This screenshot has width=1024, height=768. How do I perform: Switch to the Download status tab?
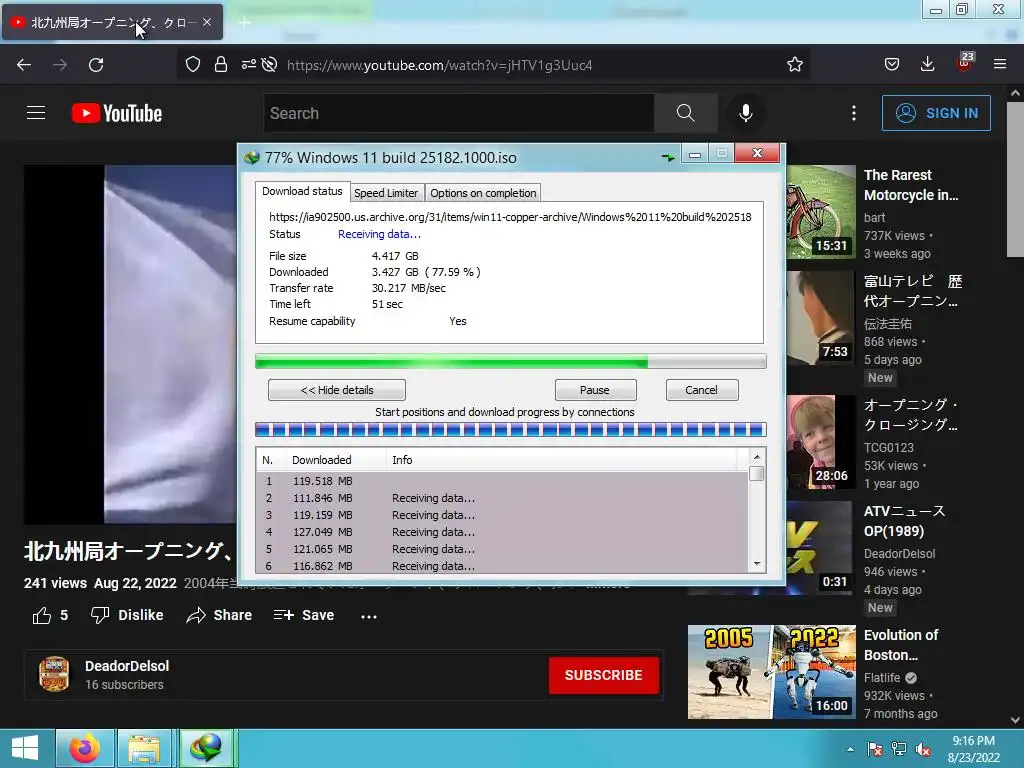[x=302, y=191]
